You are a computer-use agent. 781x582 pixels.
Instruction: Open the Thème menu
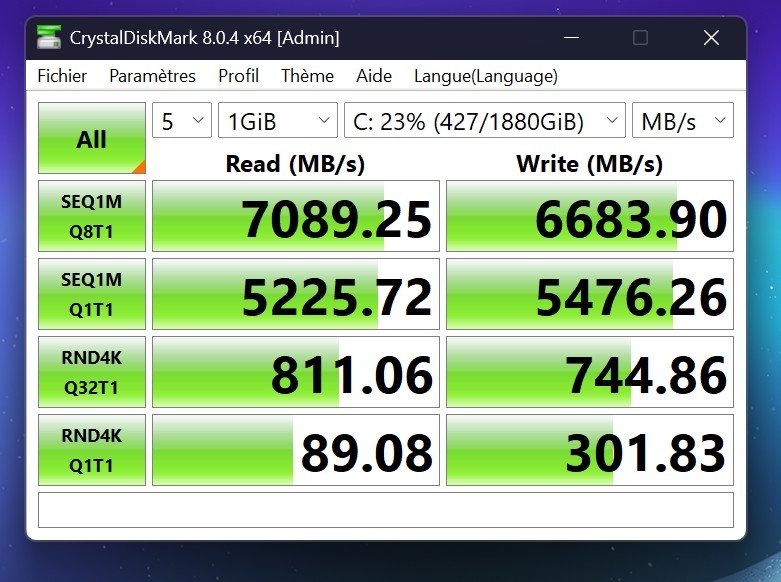point(307,76)
